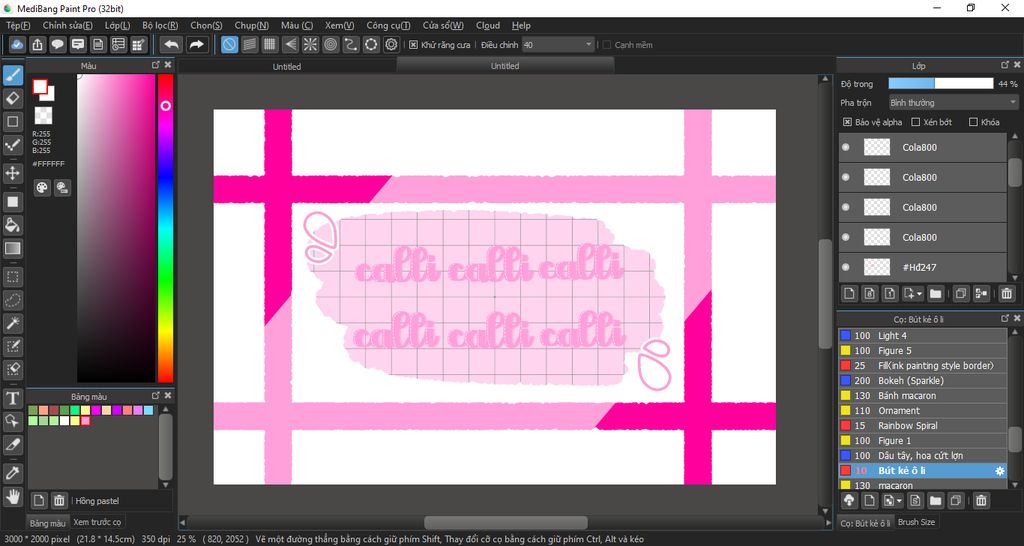This screenshot has height=546, width=1024.
Task: Enable concentric circle snap guide
Action: tap(330, 44)
